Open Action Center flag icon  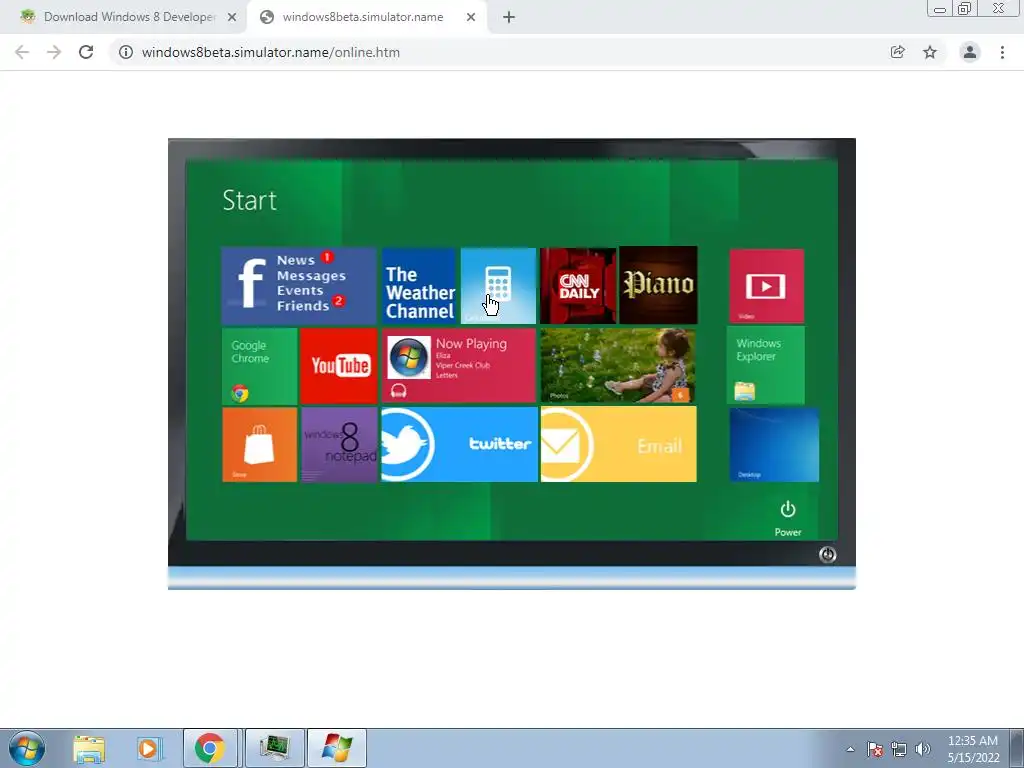pyautogui.click(x=875, y=749)
